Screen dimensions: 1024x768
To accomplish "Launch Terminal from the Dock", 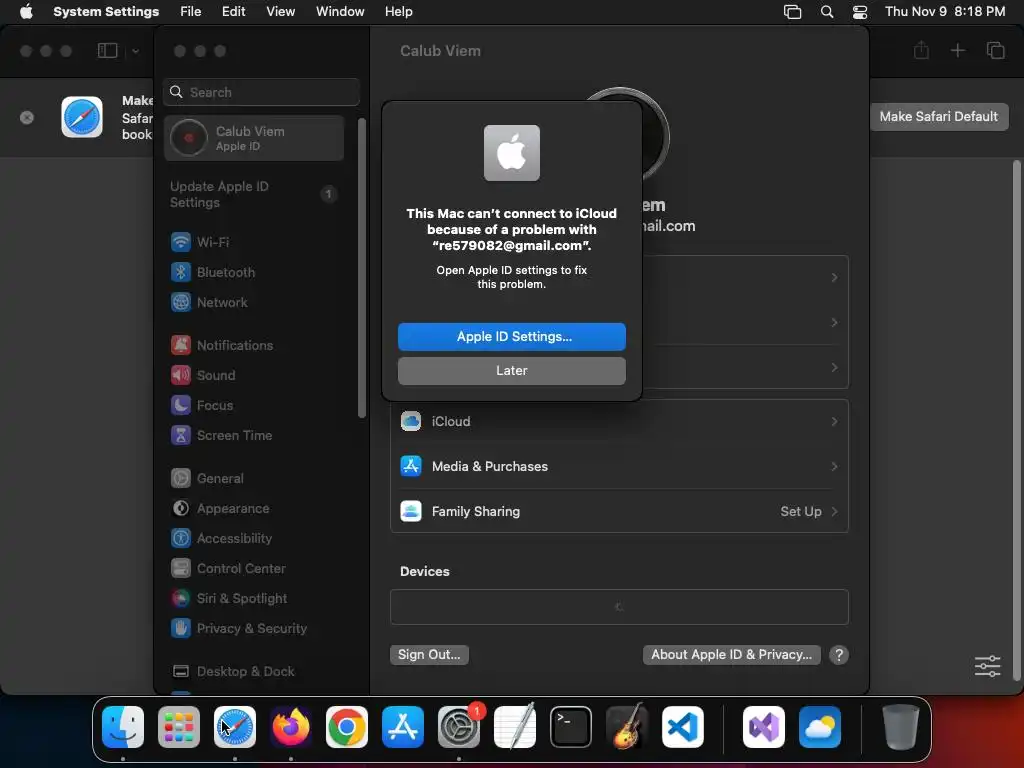I will [571, 727].
